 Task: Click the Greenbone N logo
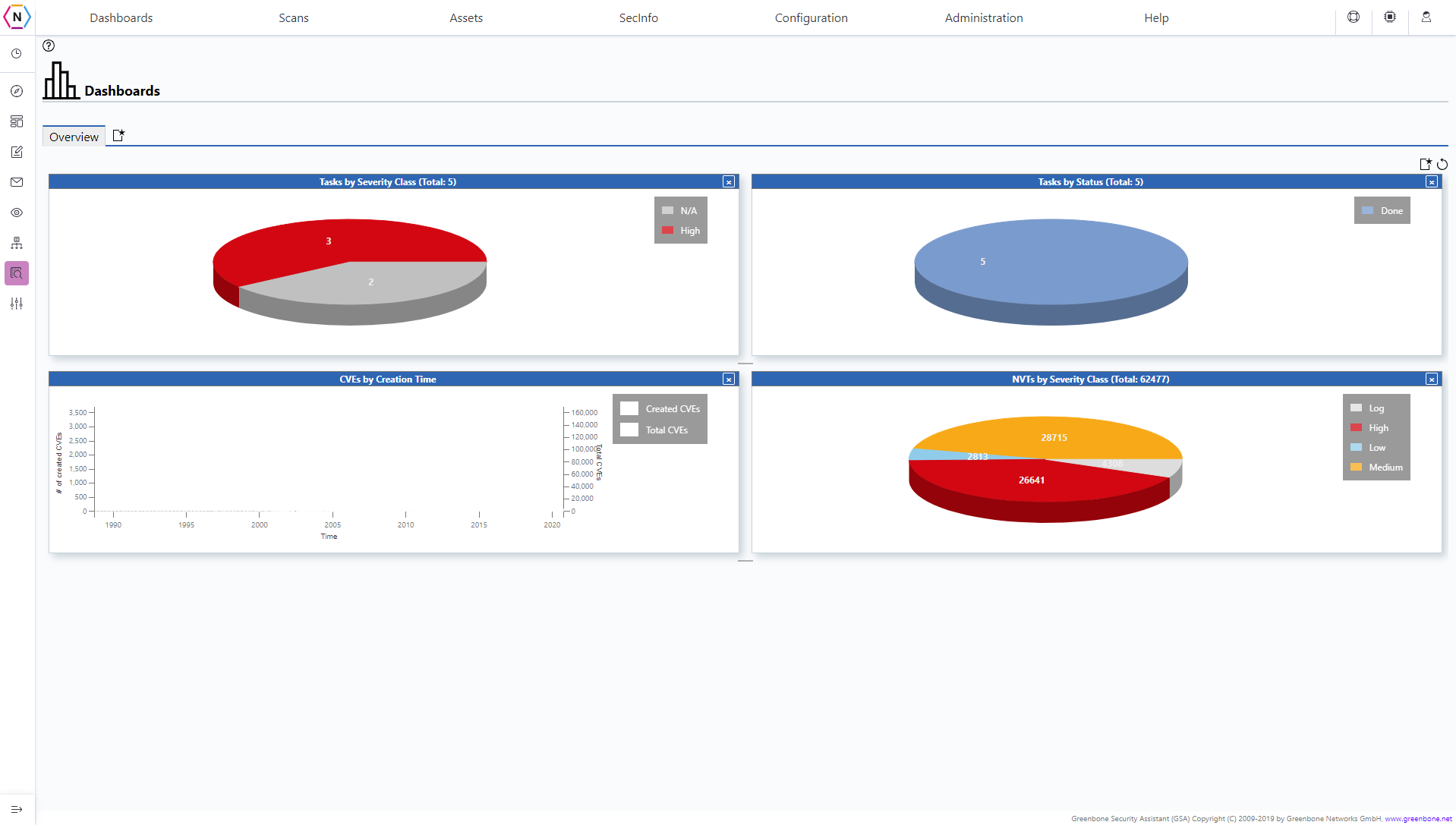(17, 17)
